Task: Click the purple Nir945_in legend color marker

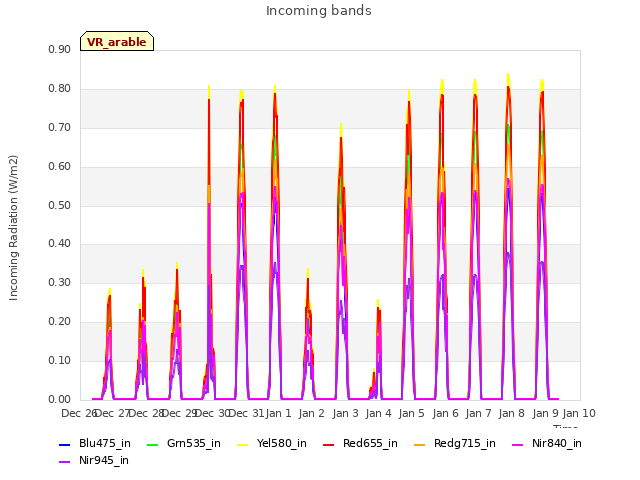Action: tap(64, 462)
